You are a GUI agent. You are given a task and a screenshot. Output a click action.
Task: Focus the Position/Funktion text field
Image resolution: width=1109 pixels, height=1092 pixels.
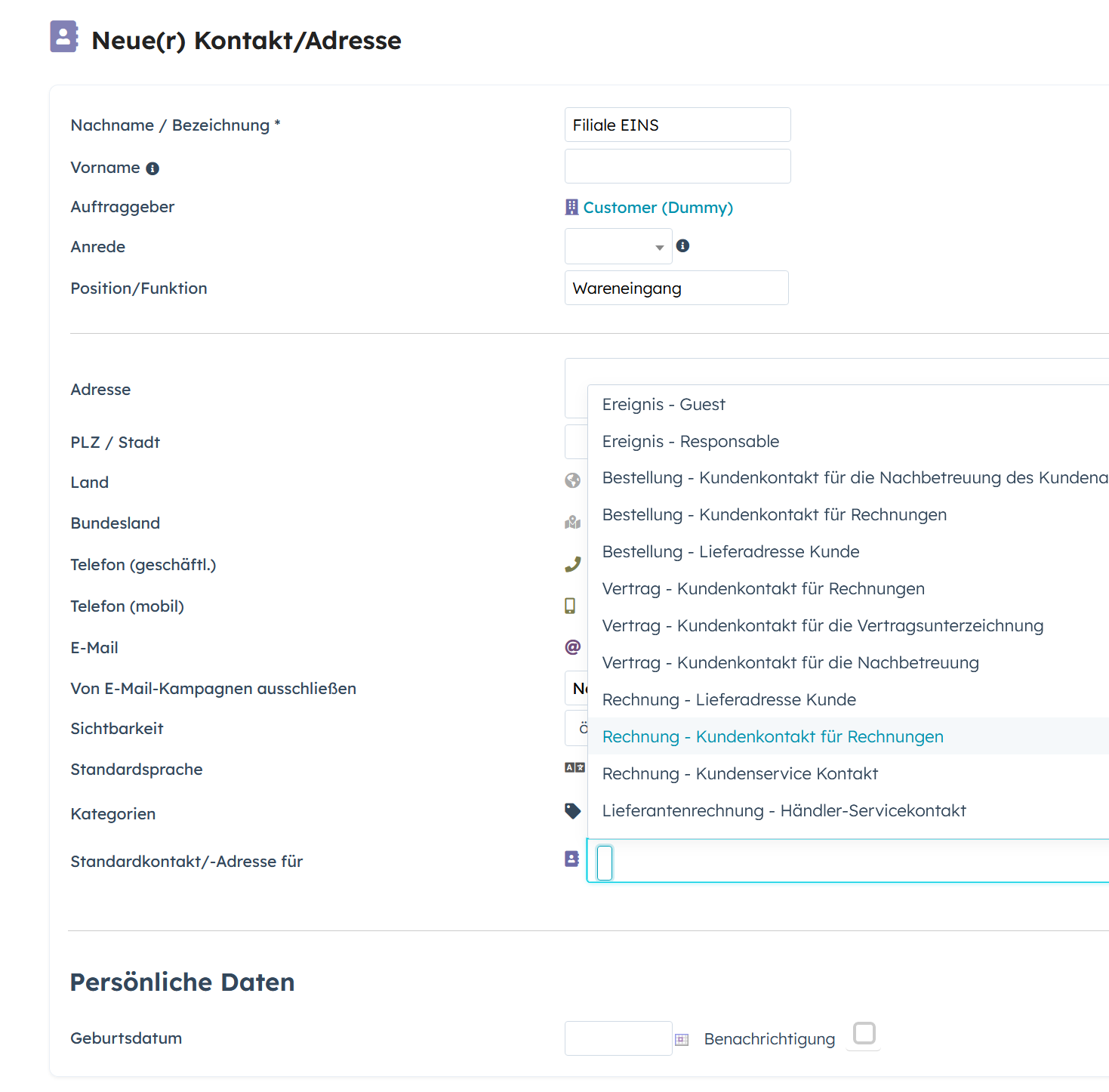676,288
